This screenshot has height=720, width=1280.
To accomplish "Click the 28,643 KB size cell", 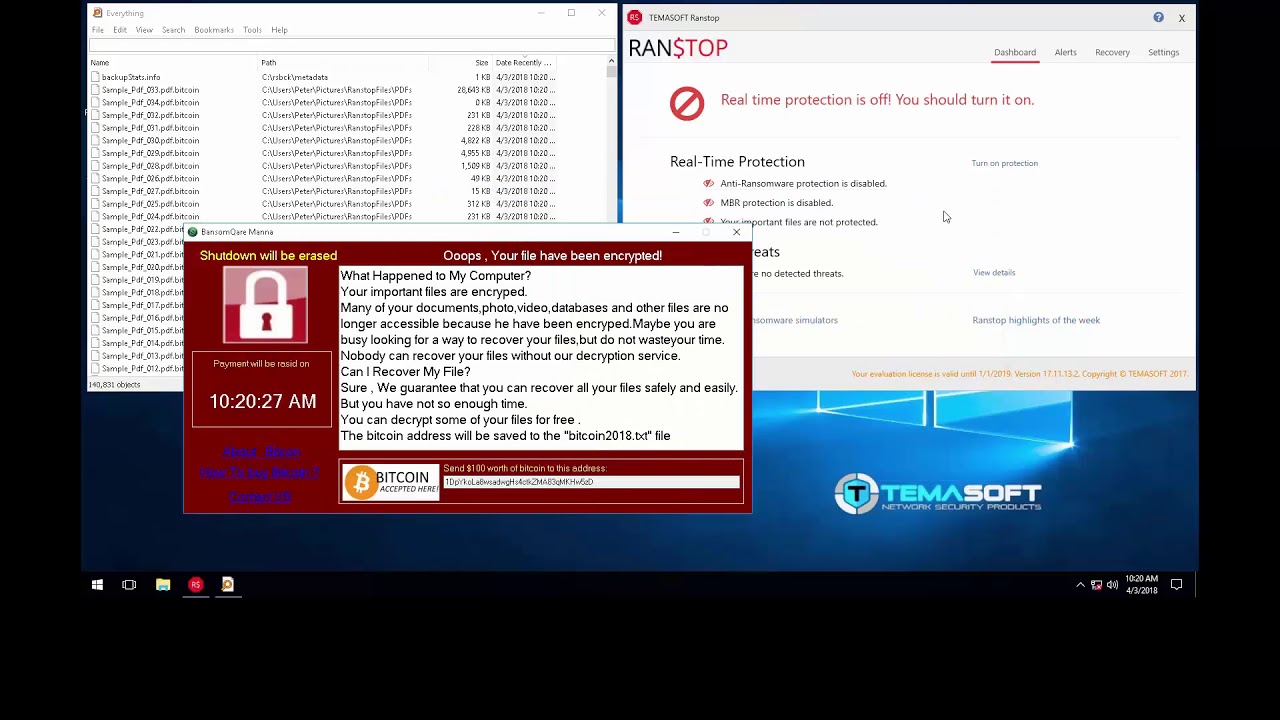I will pos(474,90).
